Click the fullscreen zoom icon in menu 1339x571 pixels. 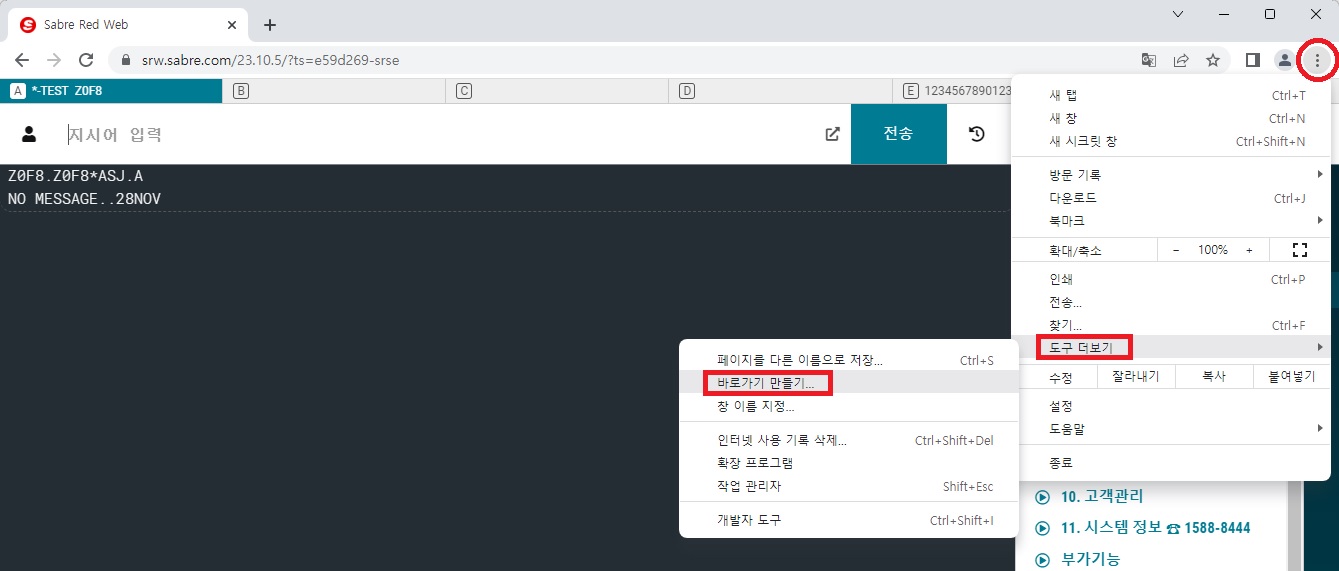[1300, 250]
